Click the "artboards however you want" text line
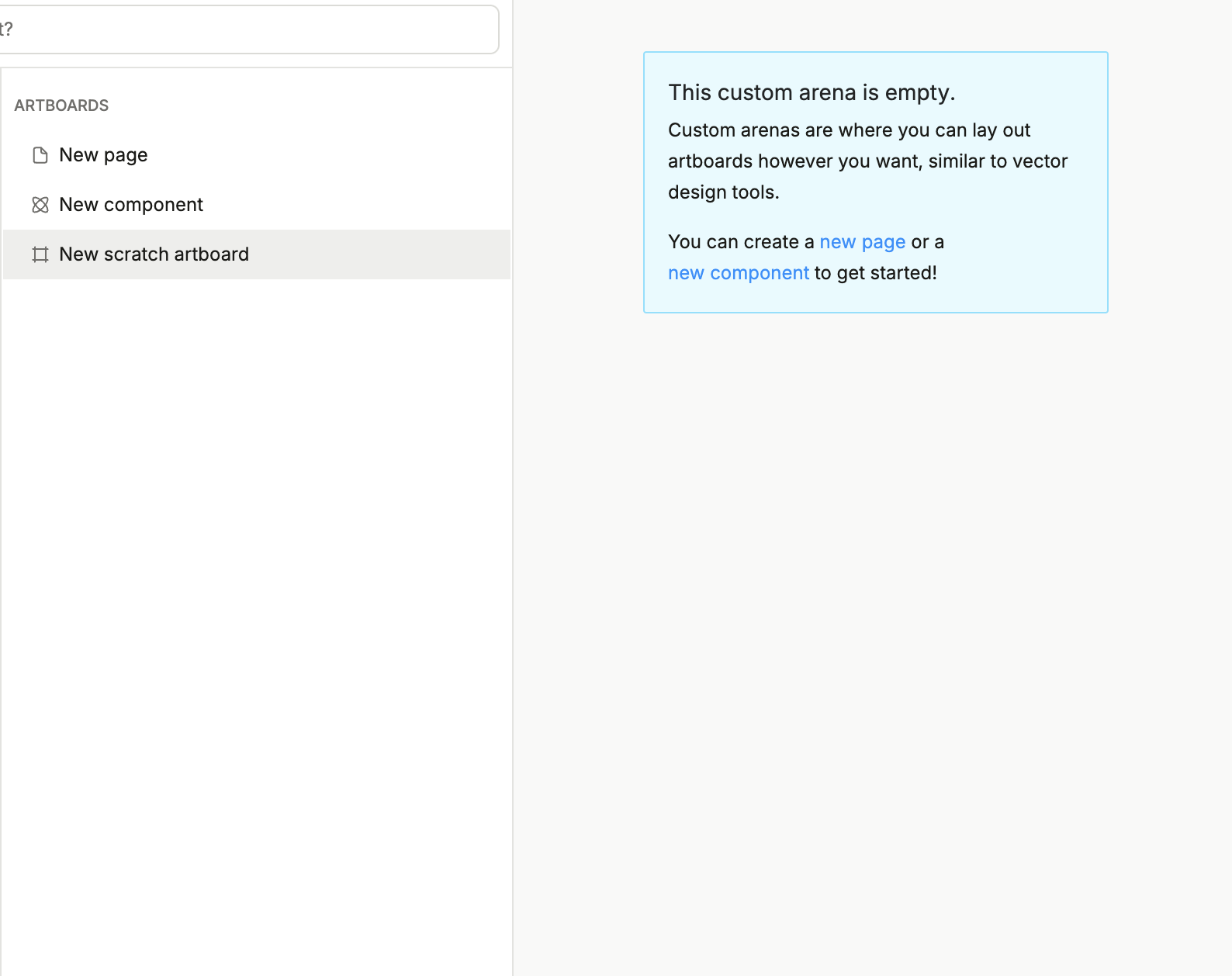The width and height of the screenshot is (1232, 976). pos(867,161)
